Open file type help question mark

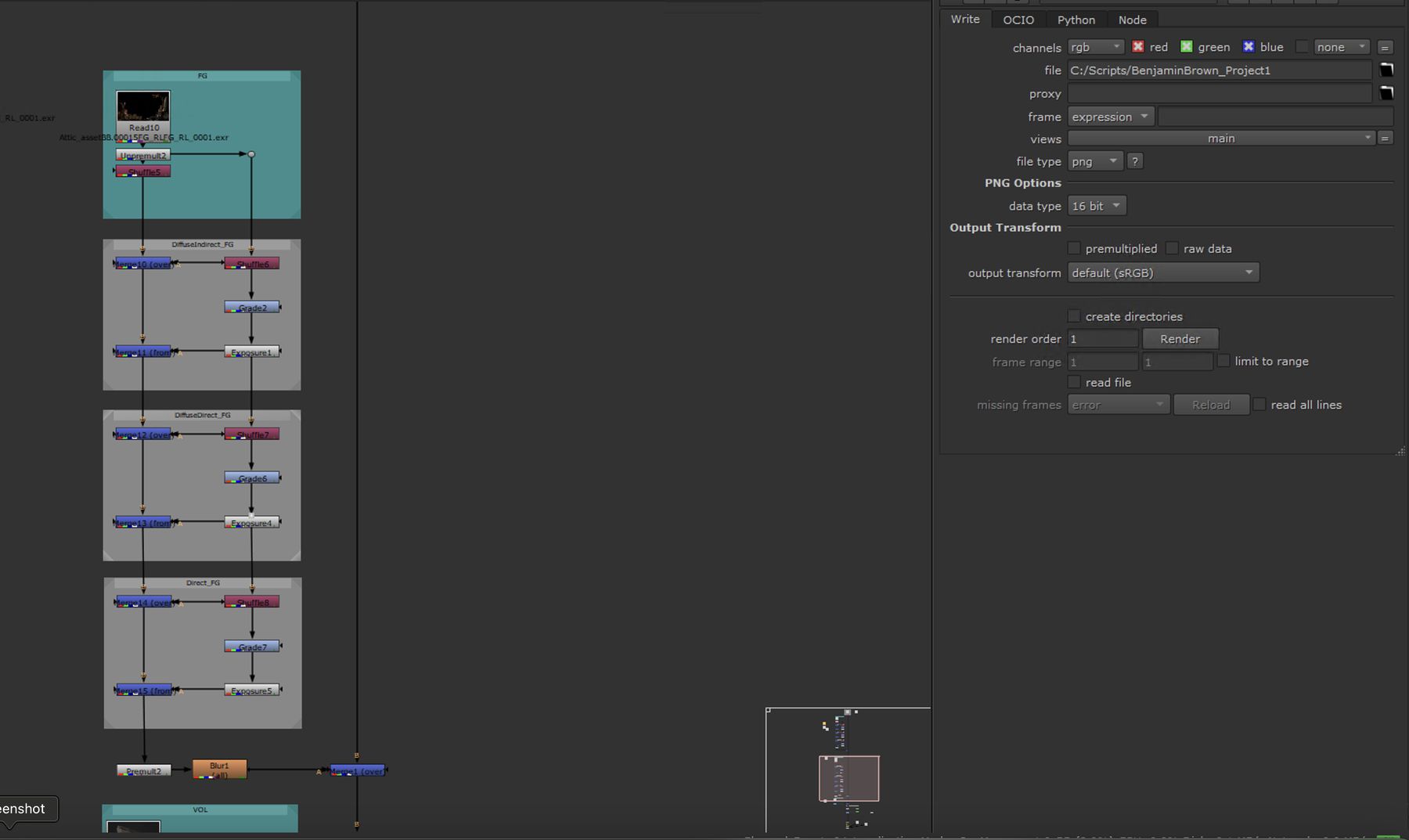pos(1134,161)
